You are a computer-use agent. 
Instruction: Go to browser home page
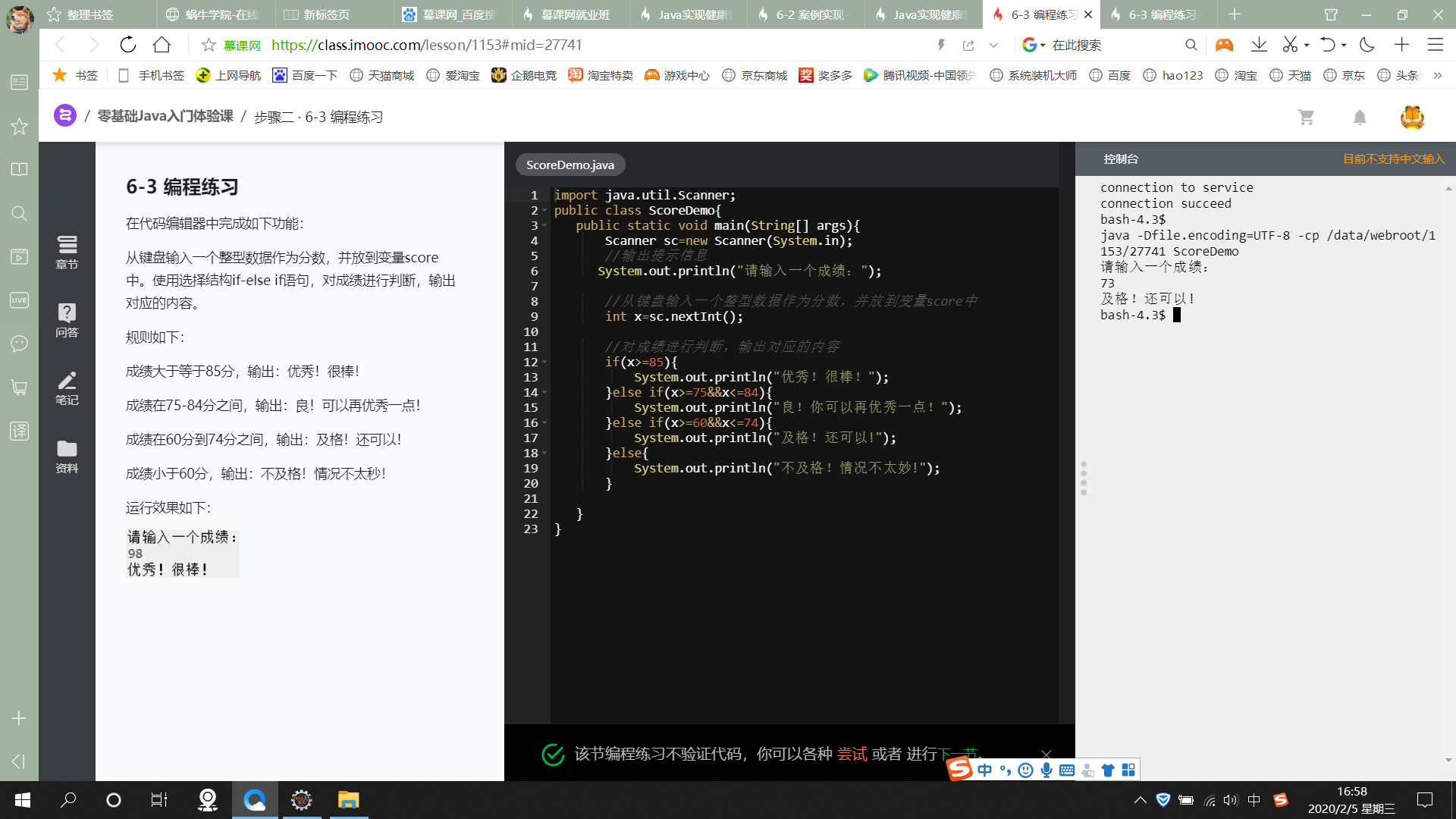point(162,45)
